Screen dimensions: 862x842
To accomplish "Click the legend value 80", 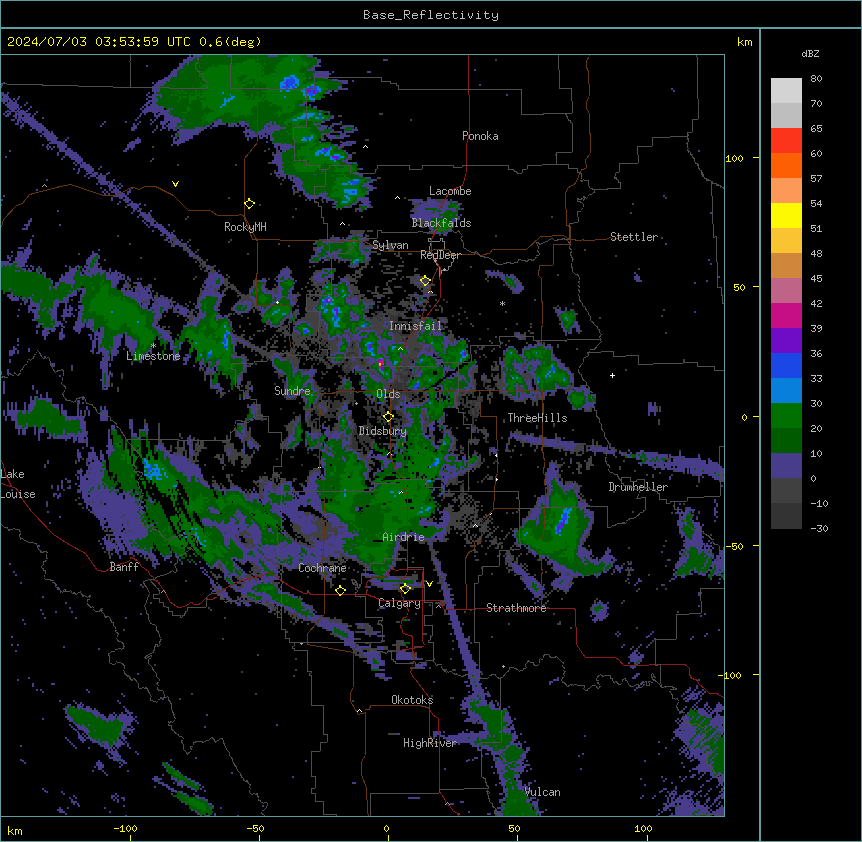I will click(816, 79).
